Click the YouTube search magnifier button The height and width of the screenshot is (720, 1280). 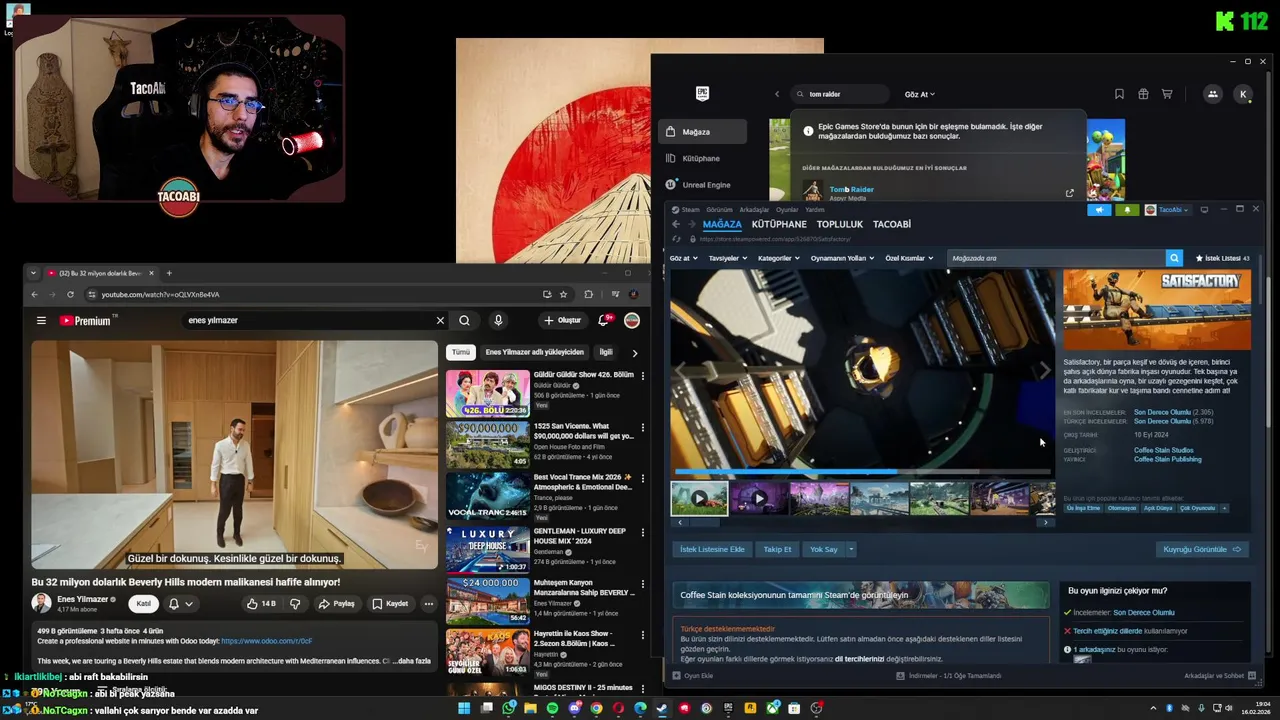tap(464, 321)
